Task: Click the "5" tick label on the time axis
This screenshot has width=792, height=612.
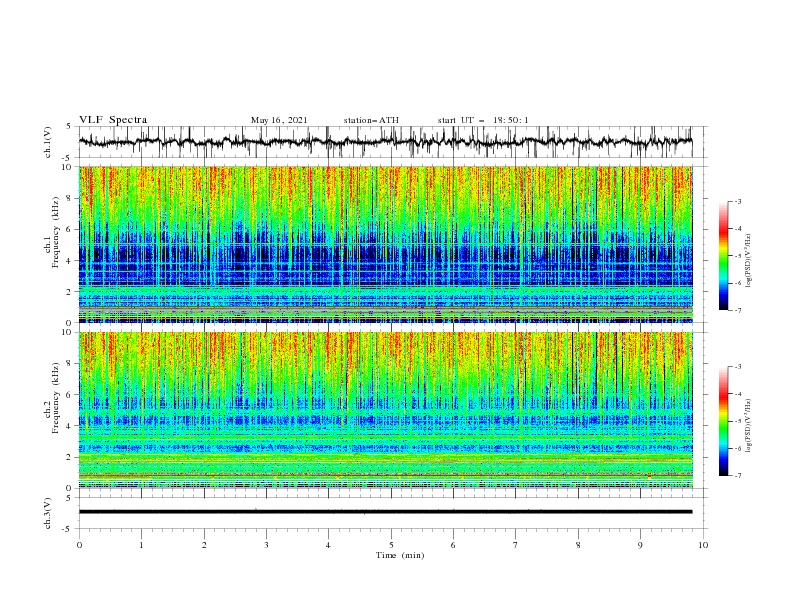Action: point(391,545)
